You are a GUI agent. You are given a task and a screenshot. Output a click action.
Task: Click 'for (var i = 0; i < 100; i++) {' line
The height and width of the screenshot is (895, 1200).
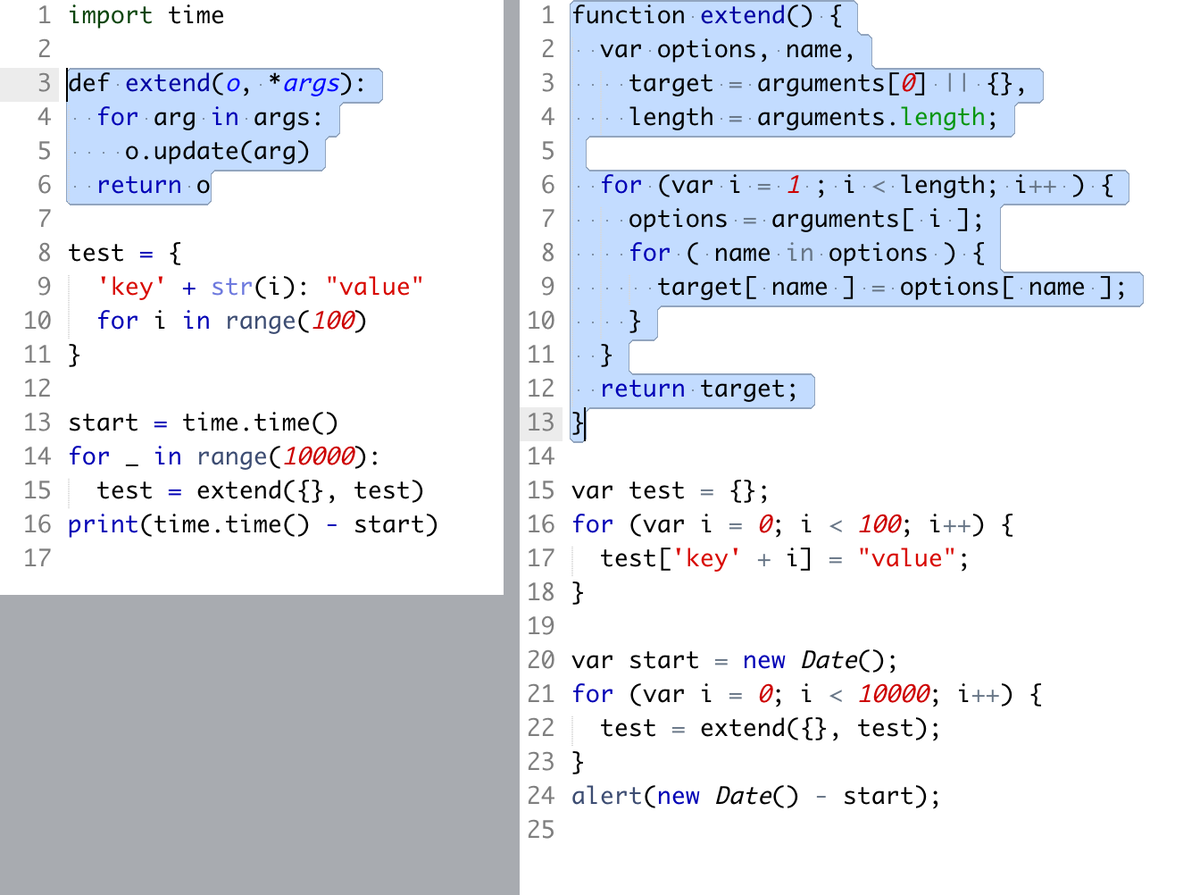click(x=792, y=525)
